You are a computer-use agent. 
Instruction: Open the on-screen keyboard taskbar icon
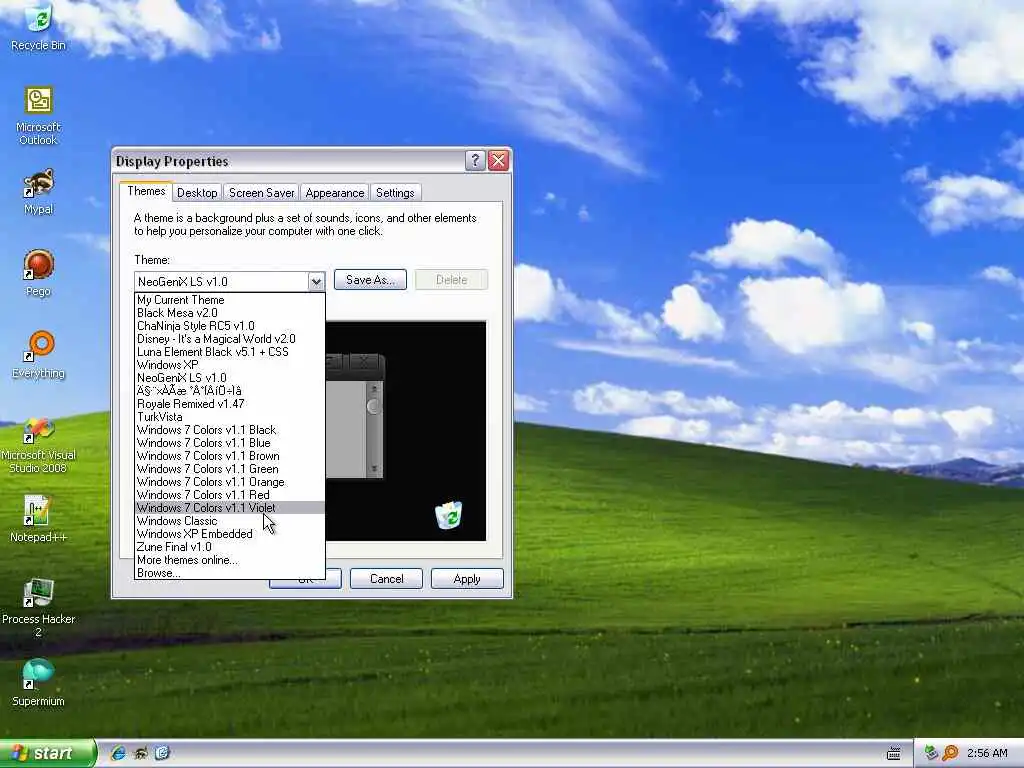[x=894, y=754]
